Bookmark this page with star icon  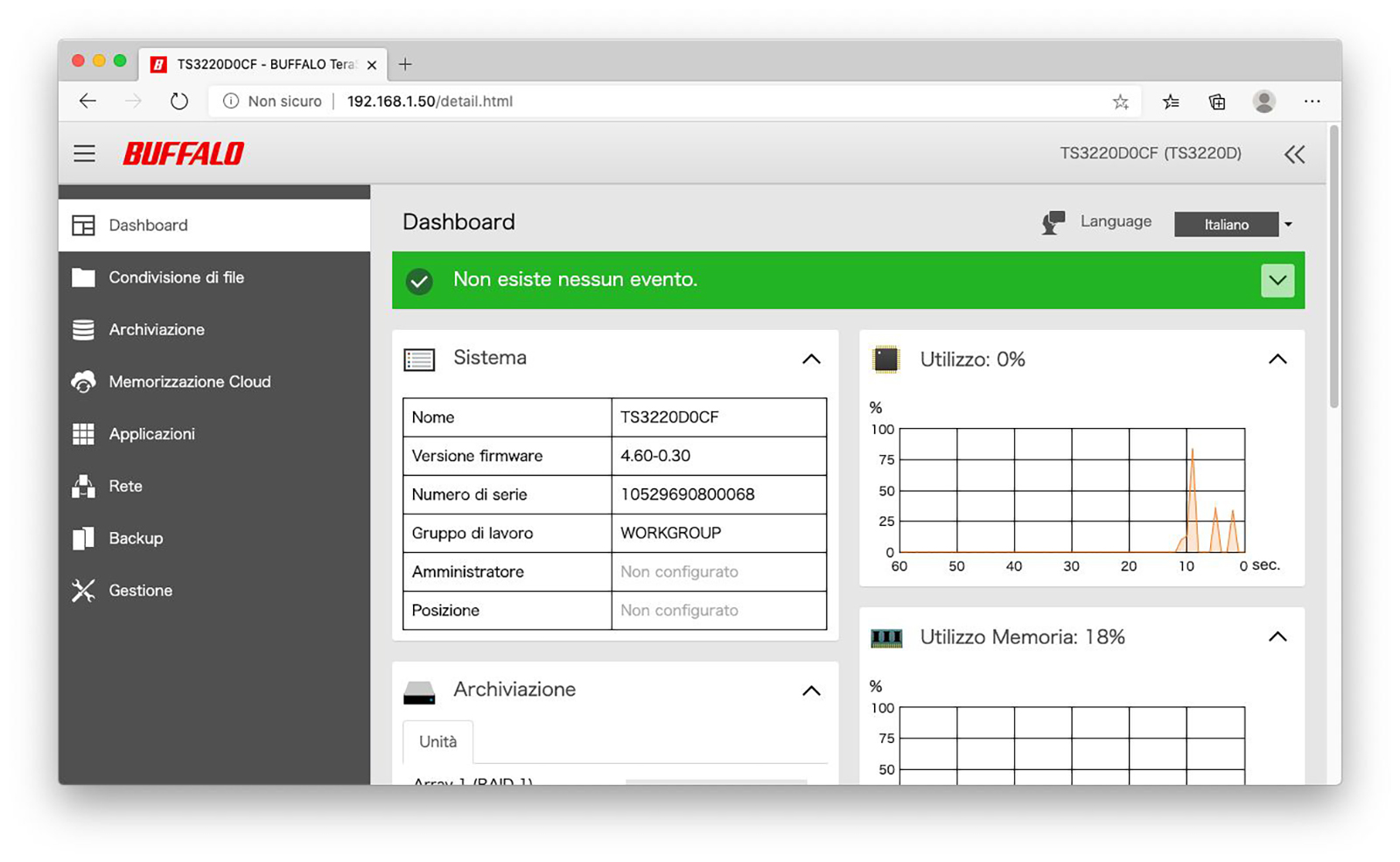1120,102
